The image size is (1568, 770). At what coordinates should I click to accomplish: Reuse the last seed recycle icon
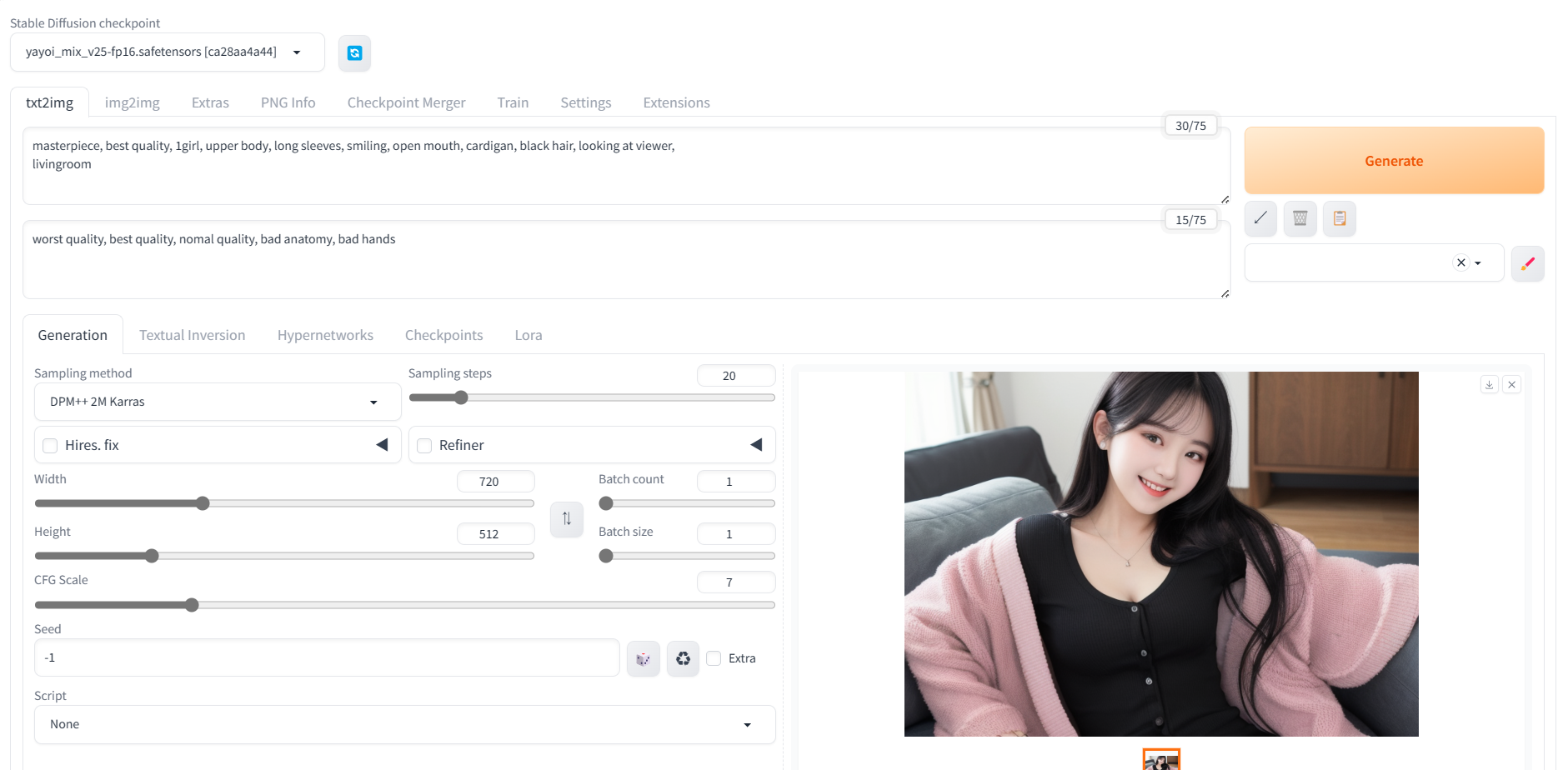point(683,658)
